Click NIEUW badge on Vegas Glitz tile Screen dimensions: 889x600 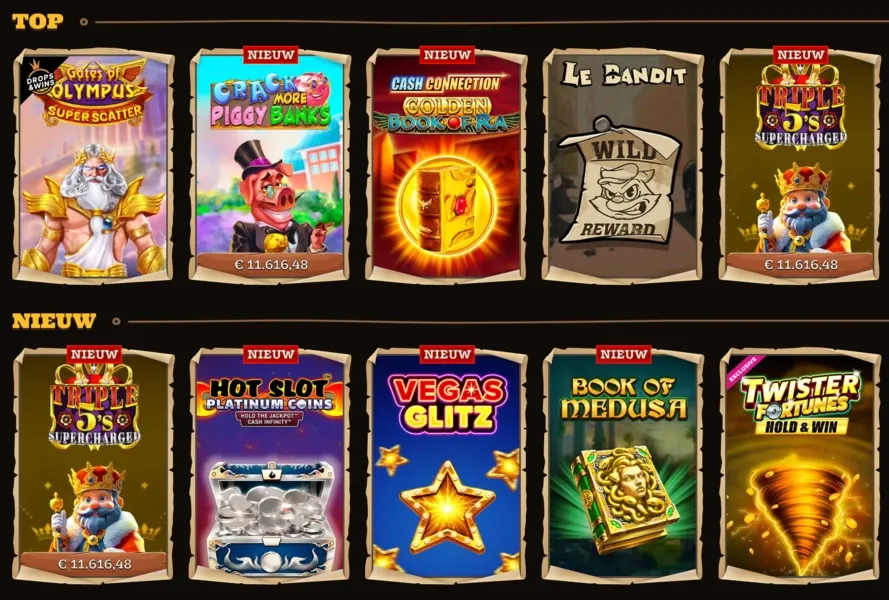tap(447, 354)
